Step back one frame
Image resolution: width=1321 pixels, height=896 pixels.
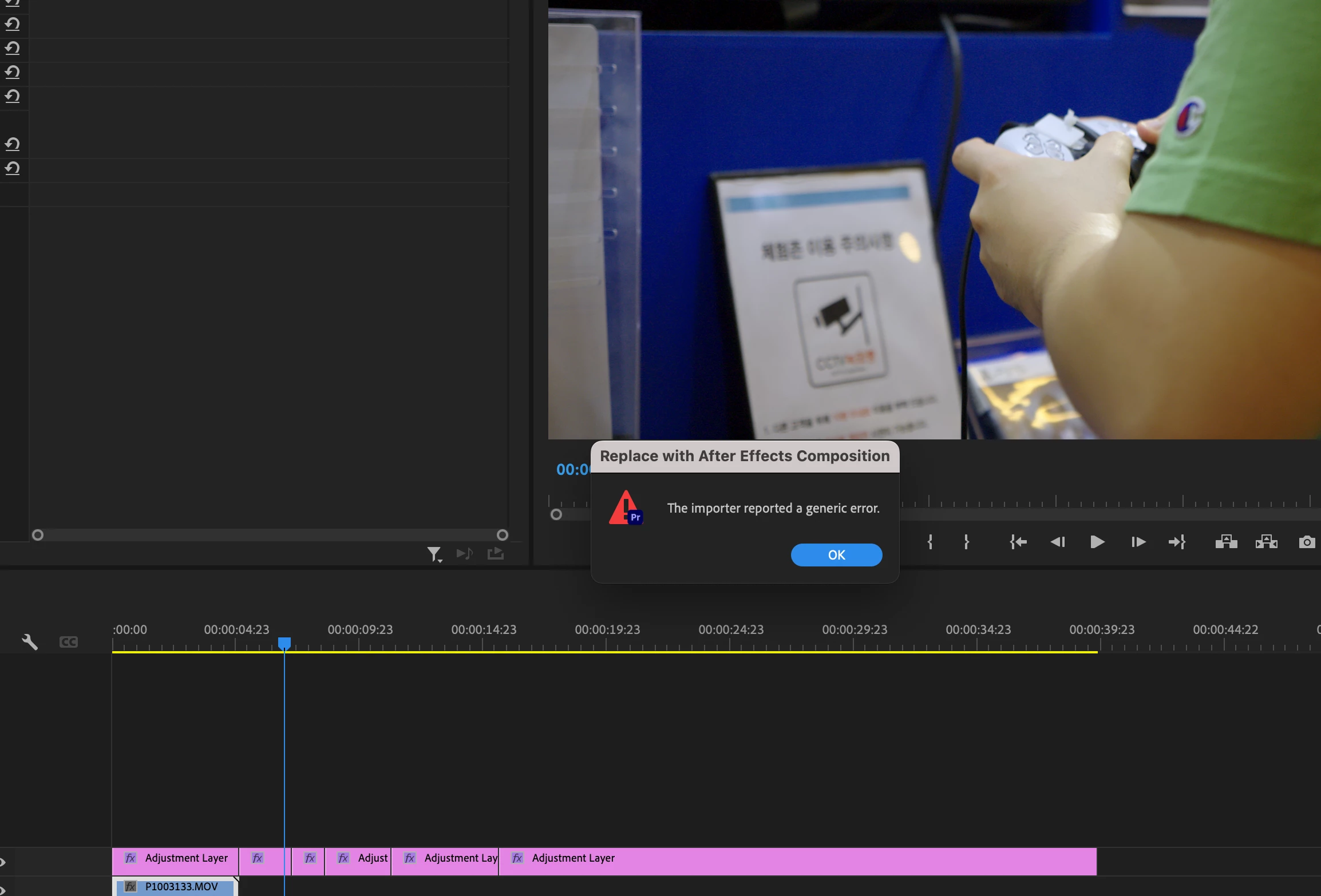[1057, 542]
